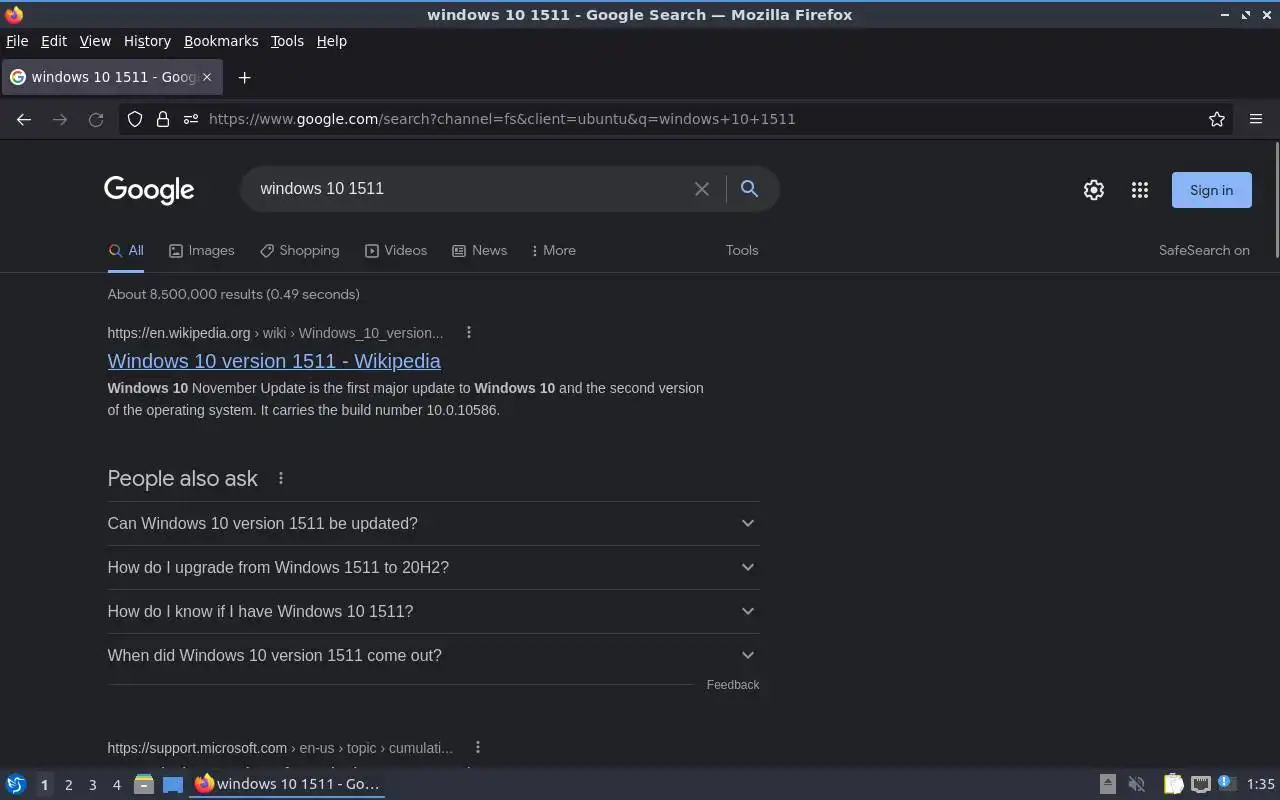Click the Feedback link below questions

coord(733,685)
